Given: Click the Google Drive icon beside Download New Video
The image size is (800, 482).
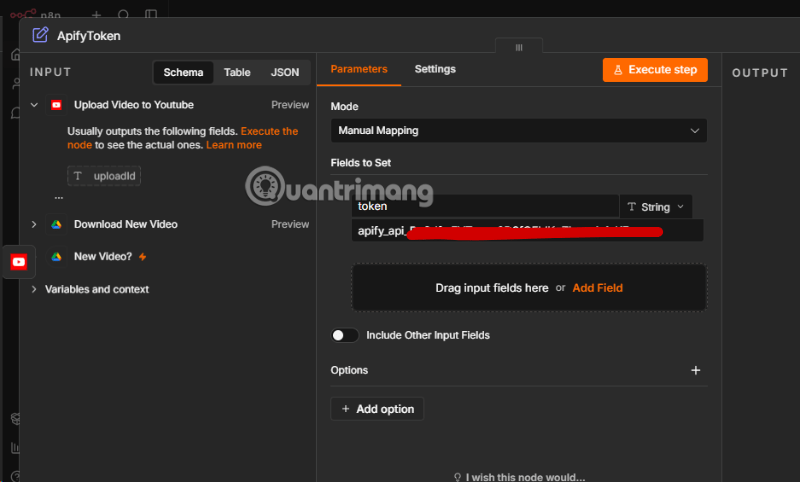Looking at the screenshot, I should (56, 224).
